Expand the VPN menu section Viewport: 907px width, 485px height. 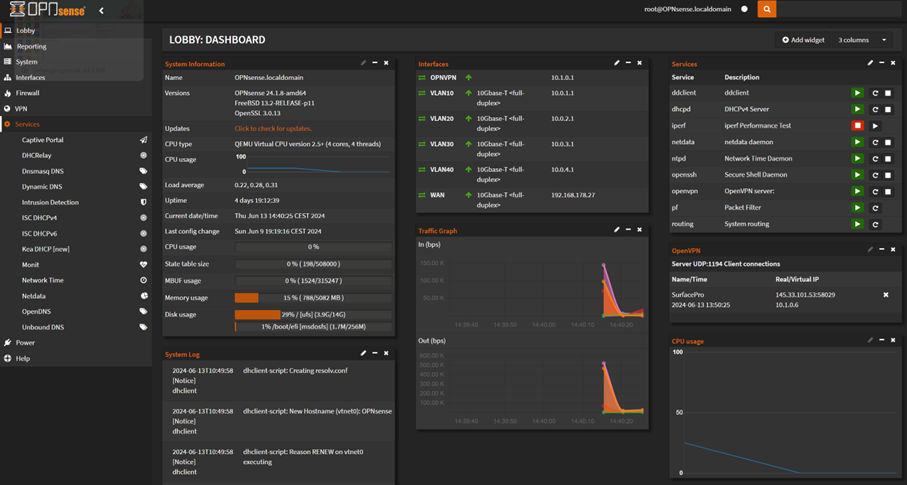21,108
